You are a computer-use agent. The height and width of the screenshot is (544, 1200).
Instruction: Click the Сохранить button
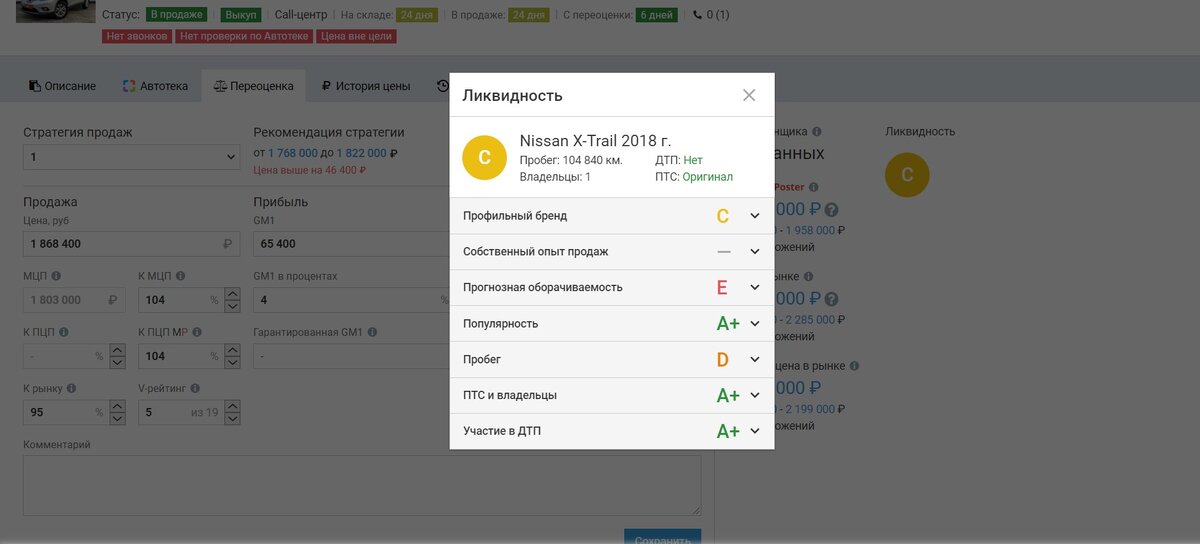click(662, 536)
